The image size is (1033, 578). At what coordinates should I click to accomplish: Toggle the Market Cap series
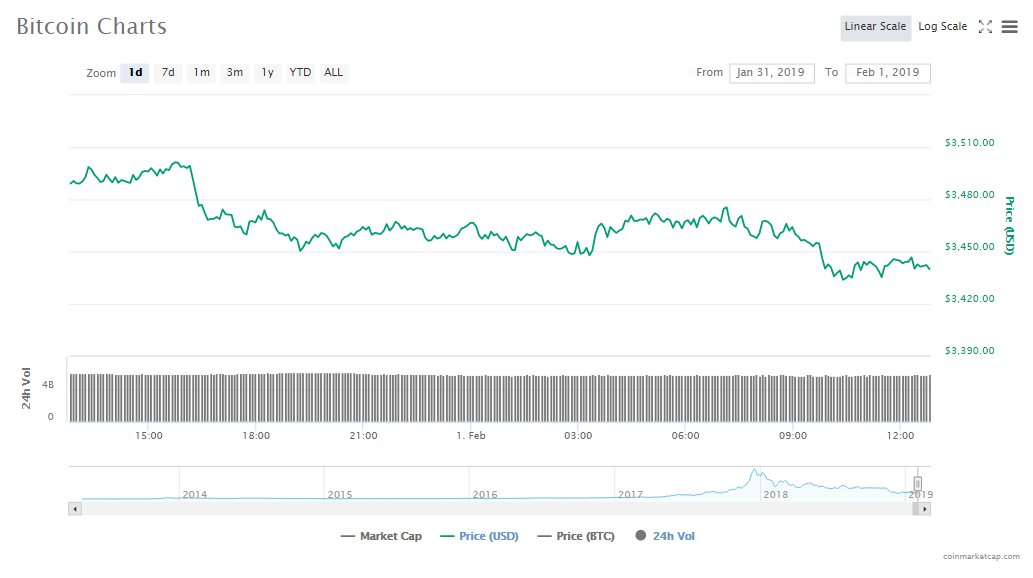[381, 536]
